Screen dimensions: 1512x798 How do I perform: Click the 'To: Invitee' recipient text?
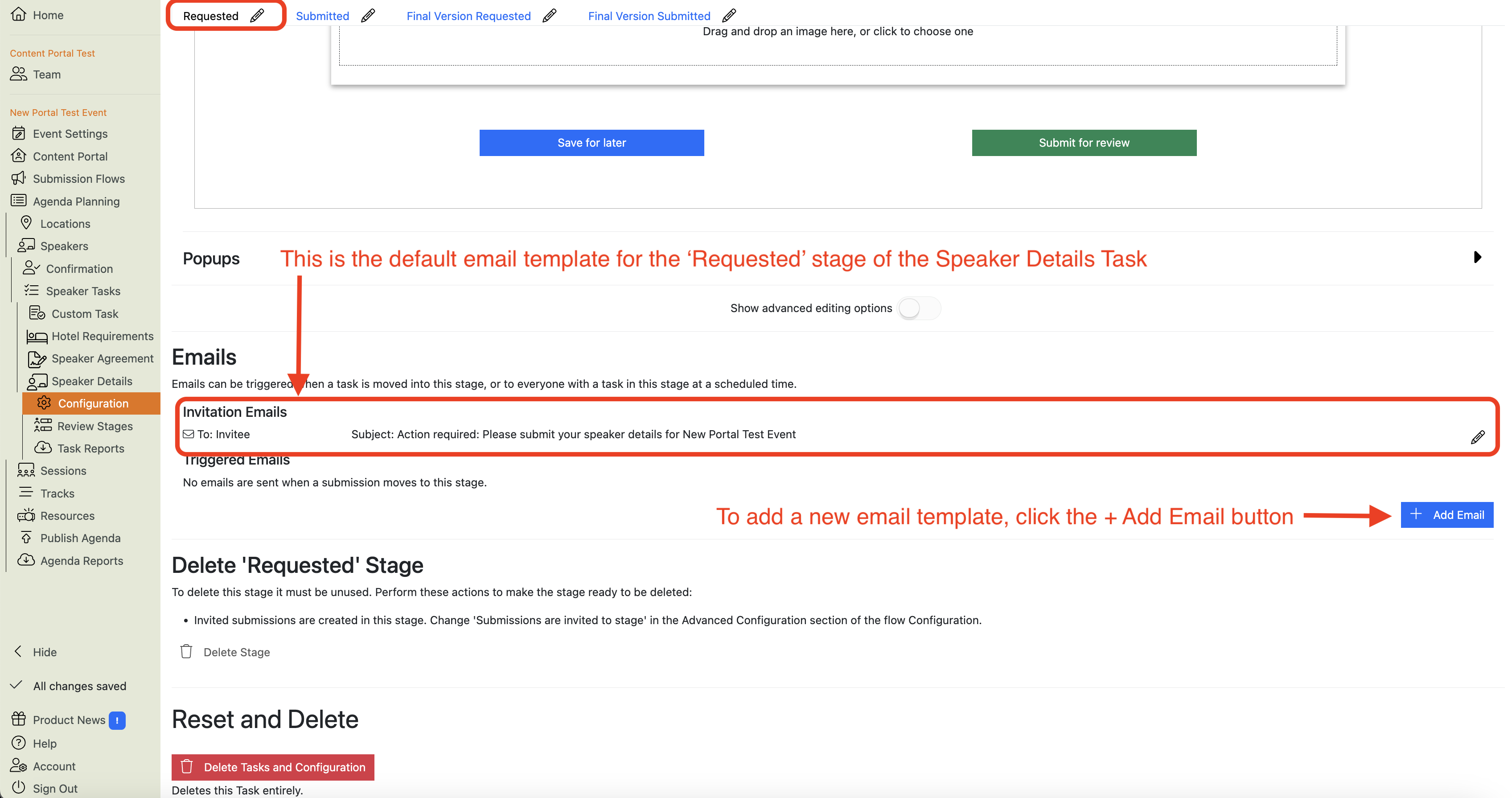(223, 434)
